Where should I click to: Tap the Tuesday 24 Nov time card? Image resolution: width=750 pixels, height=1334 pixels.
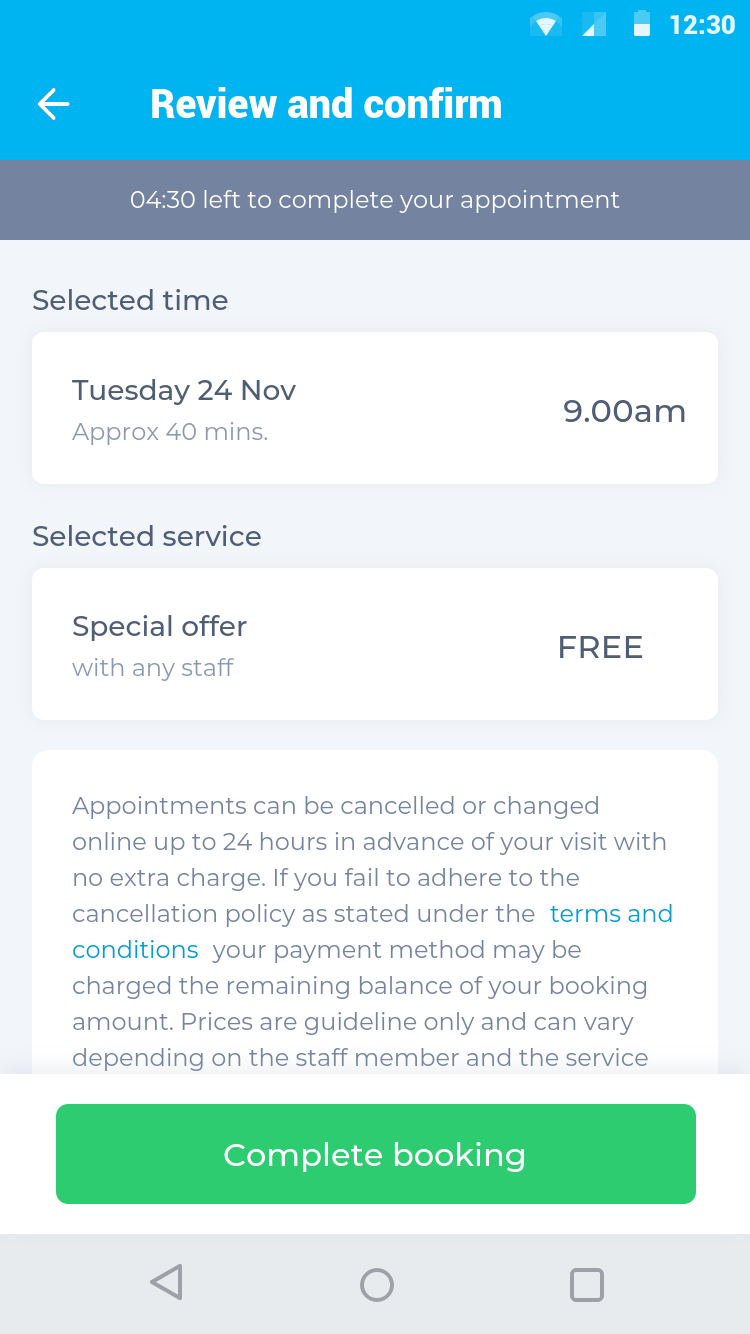click(x=375, y=408)
